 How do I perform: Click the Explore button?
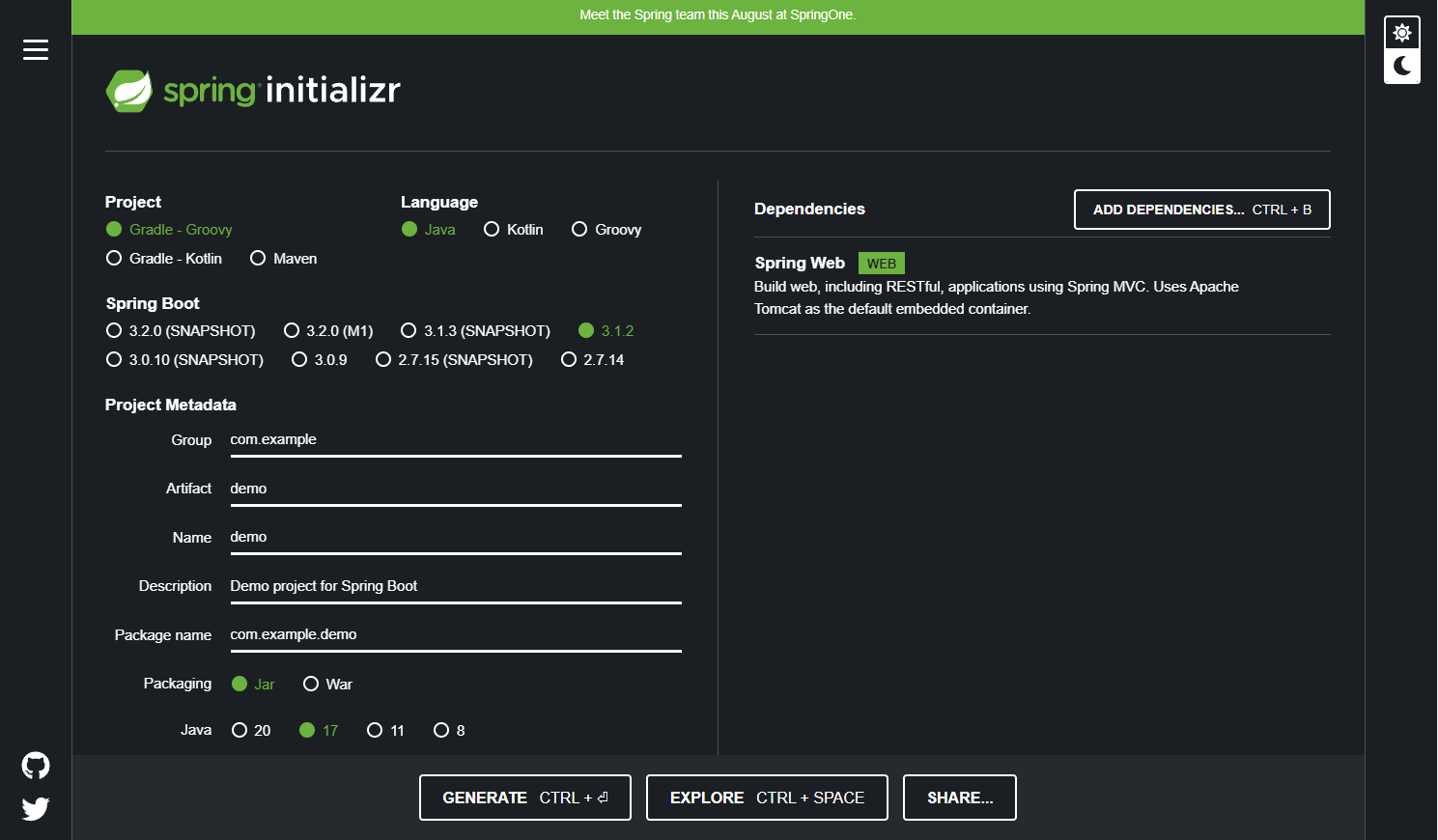coord(767,798)
